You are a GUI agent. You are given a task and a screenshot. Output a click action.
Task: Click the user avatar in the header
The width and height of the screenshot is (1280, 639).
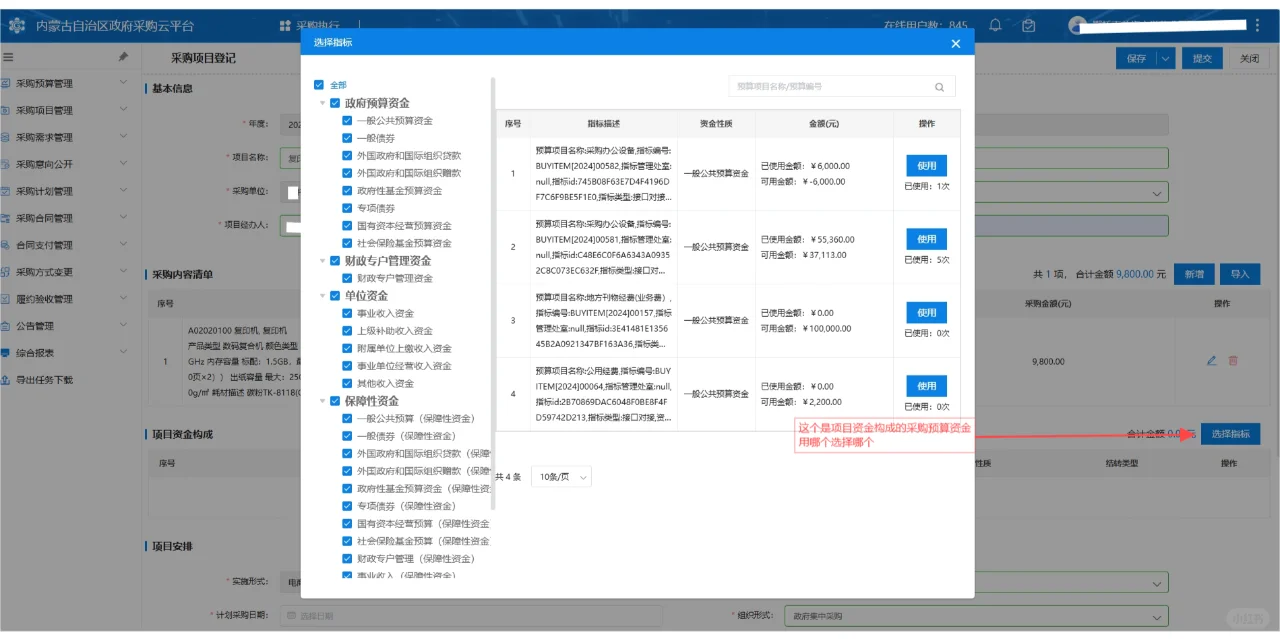tap(1077, 25)
